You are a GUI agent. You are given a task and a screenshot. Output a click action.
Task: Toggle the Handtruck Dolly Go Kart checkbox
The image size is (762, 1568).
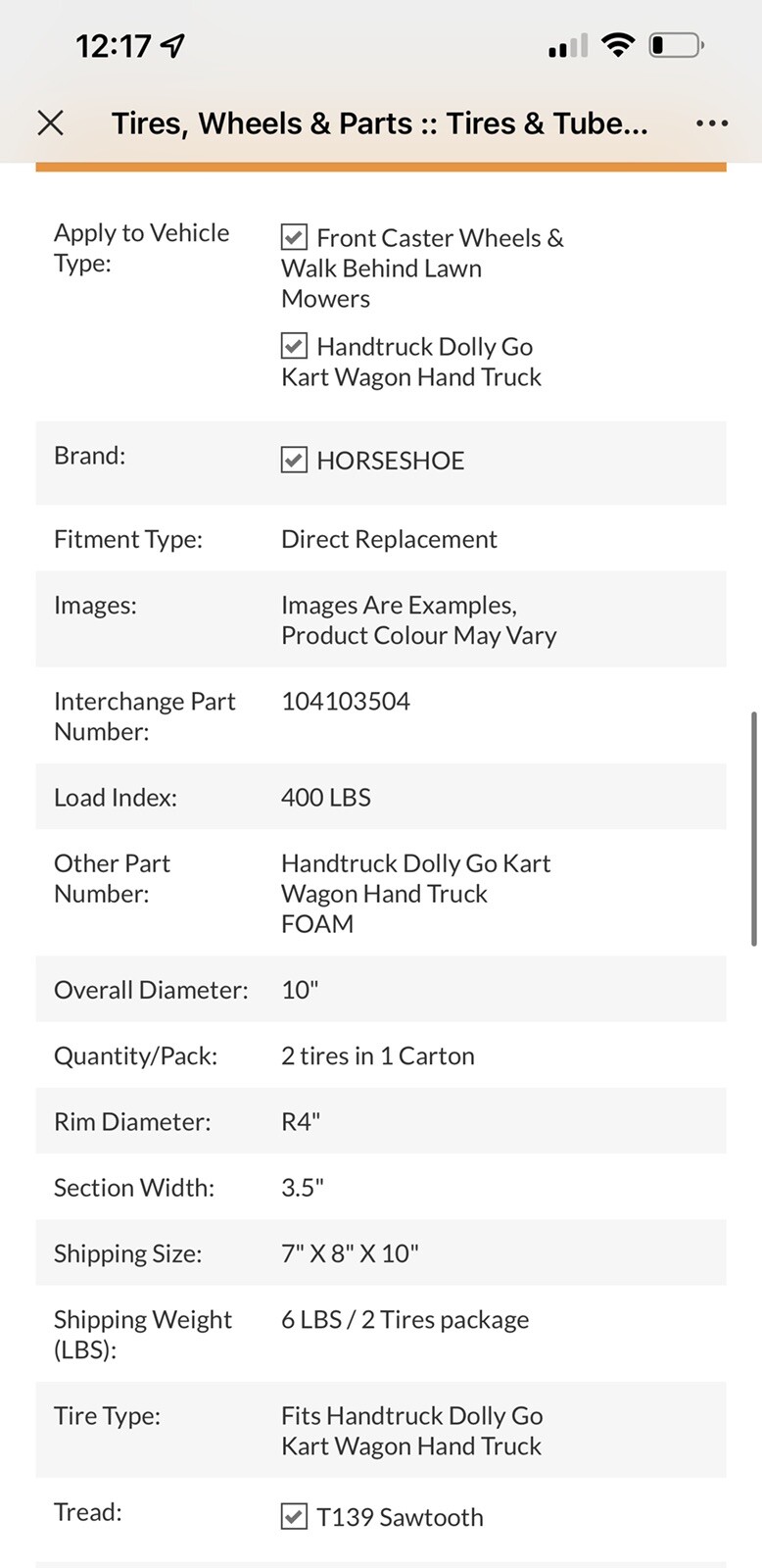coord(294,346)
